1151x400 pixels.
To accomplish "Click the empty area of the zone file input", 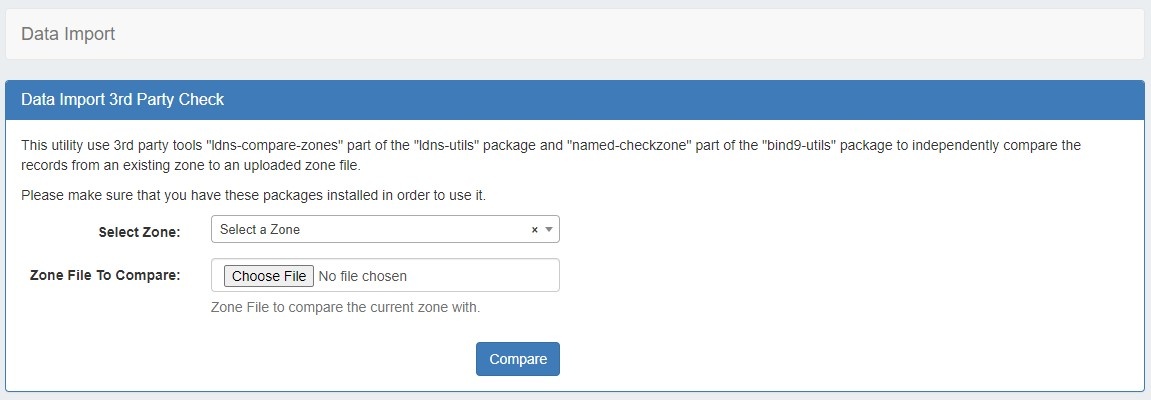I will tap(485, 276).
